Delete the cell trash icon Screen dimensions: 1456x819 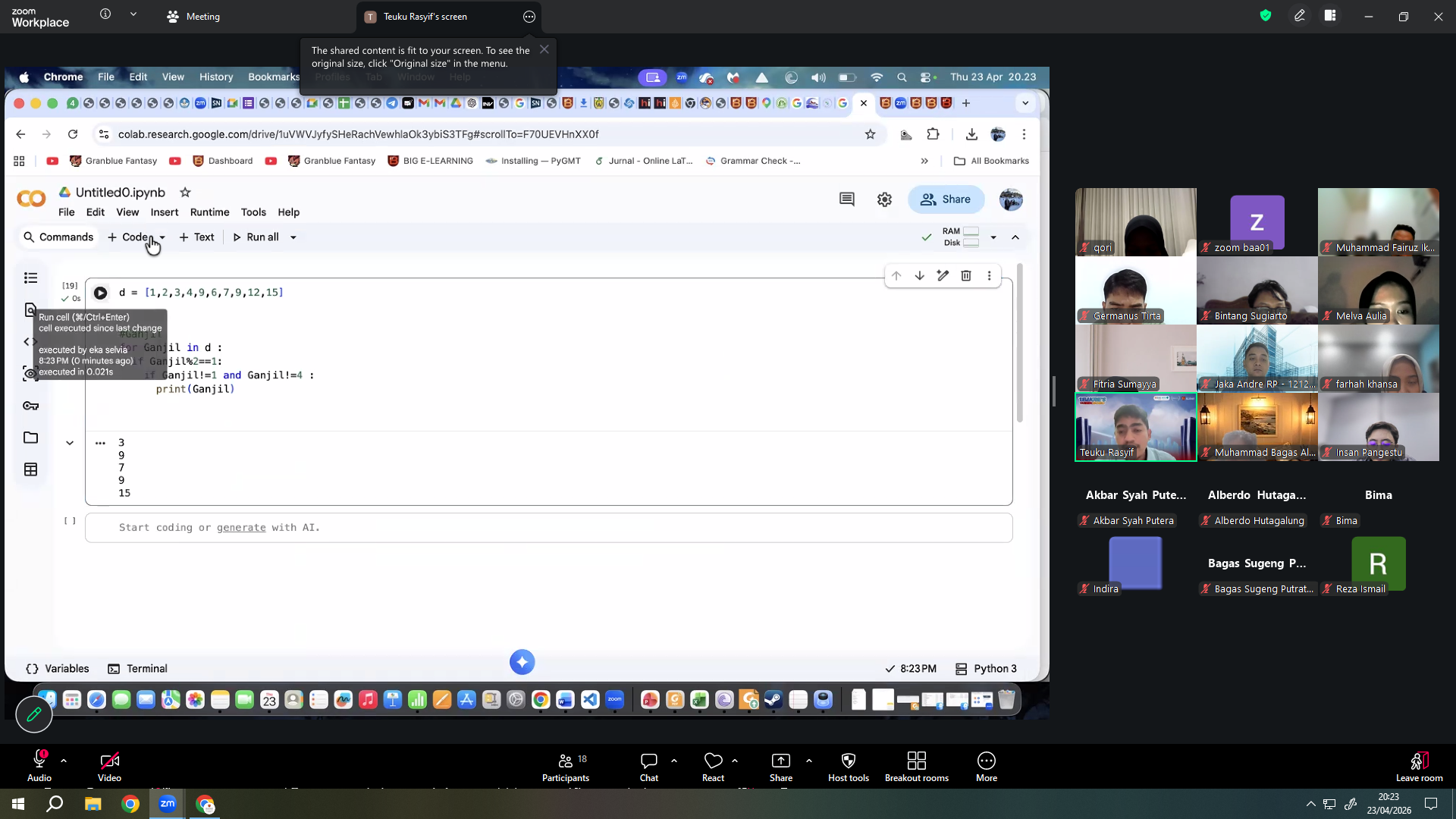coord(966,275)
